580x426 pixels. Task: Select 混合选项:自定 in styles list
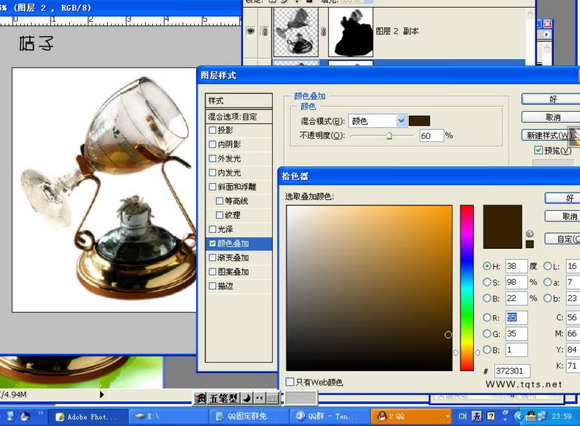coord(239,116)
